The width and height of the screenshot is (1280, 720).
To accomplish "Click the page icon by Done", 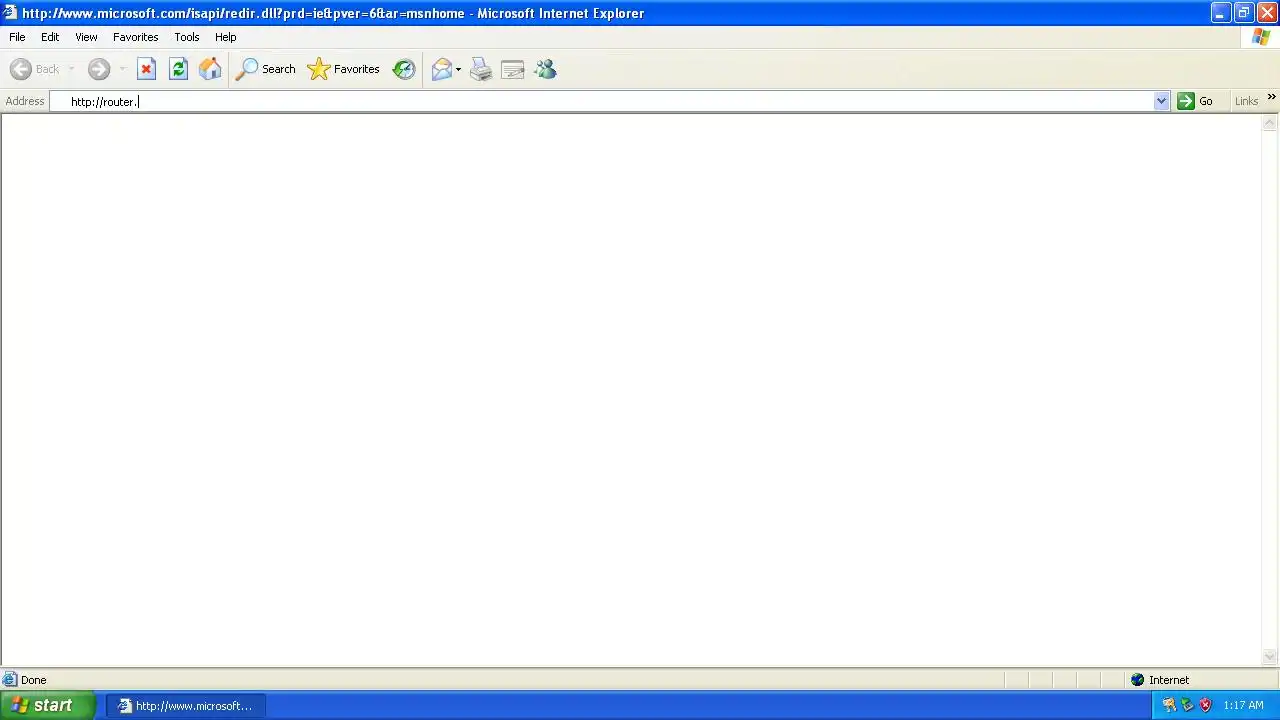I will point(10,680).
